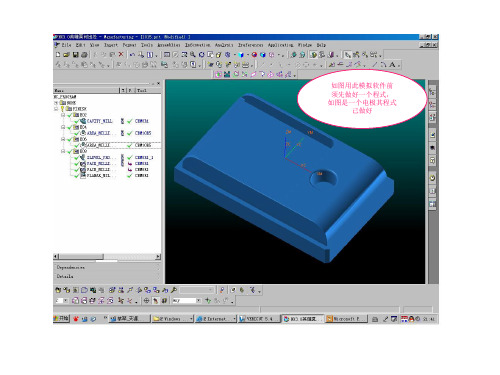
Task: Open the Insert menu
Action: (x=111, y=45)
